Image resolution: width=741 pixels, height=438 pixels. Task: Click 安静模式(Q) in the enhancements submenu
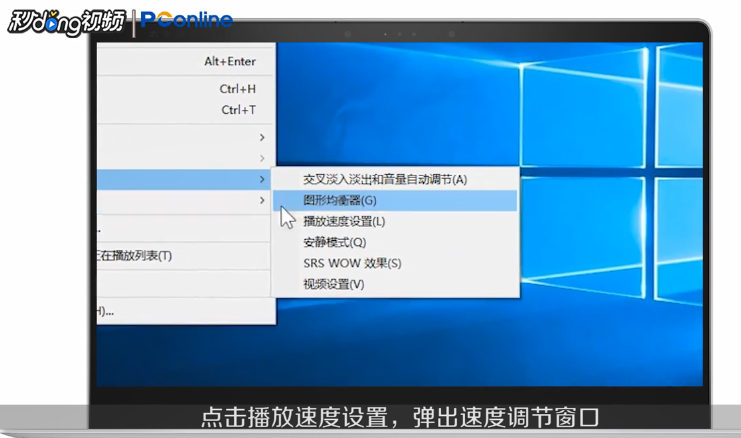coord(395,242)
